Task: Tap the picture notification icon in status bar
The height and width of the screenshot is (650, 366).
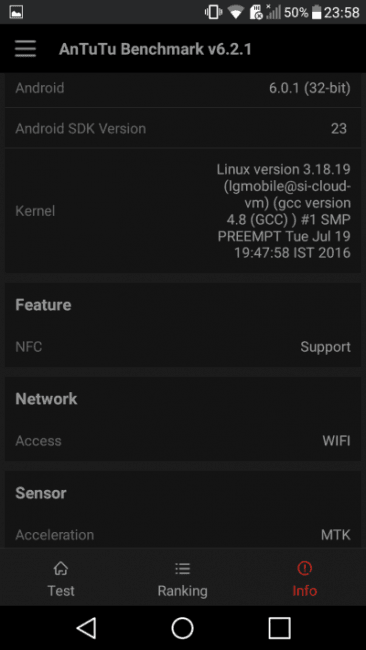Action: click(x=16, y=12)
